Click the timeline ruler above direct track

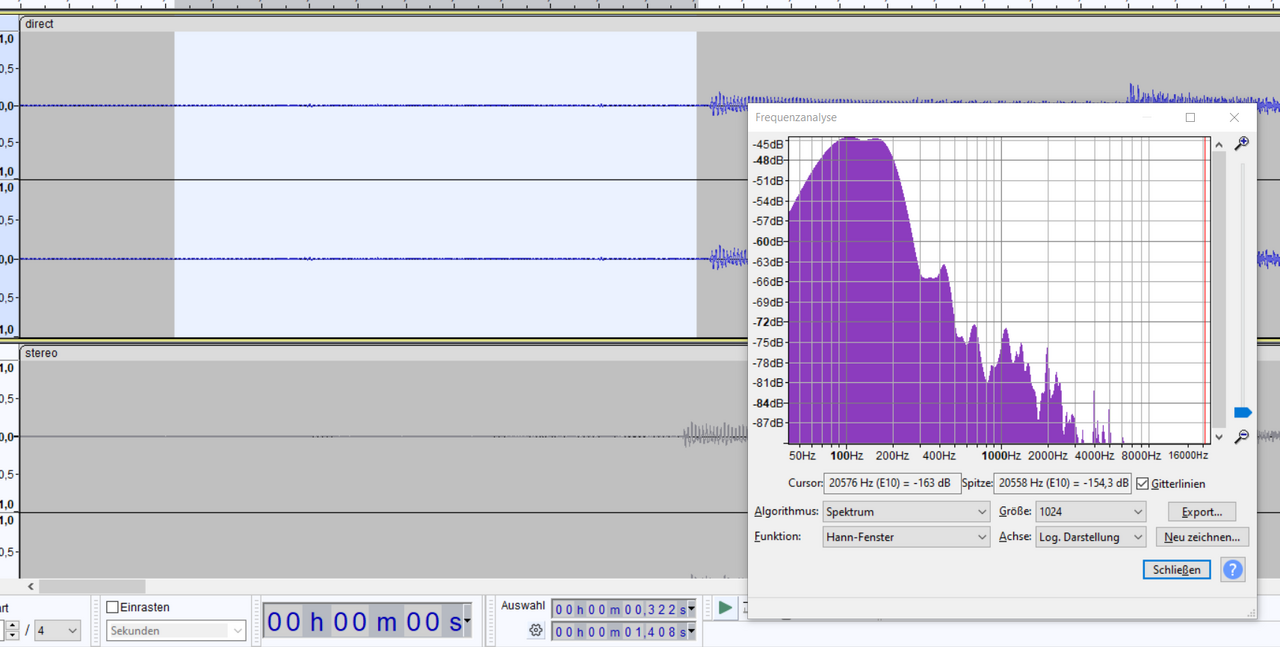640,5
